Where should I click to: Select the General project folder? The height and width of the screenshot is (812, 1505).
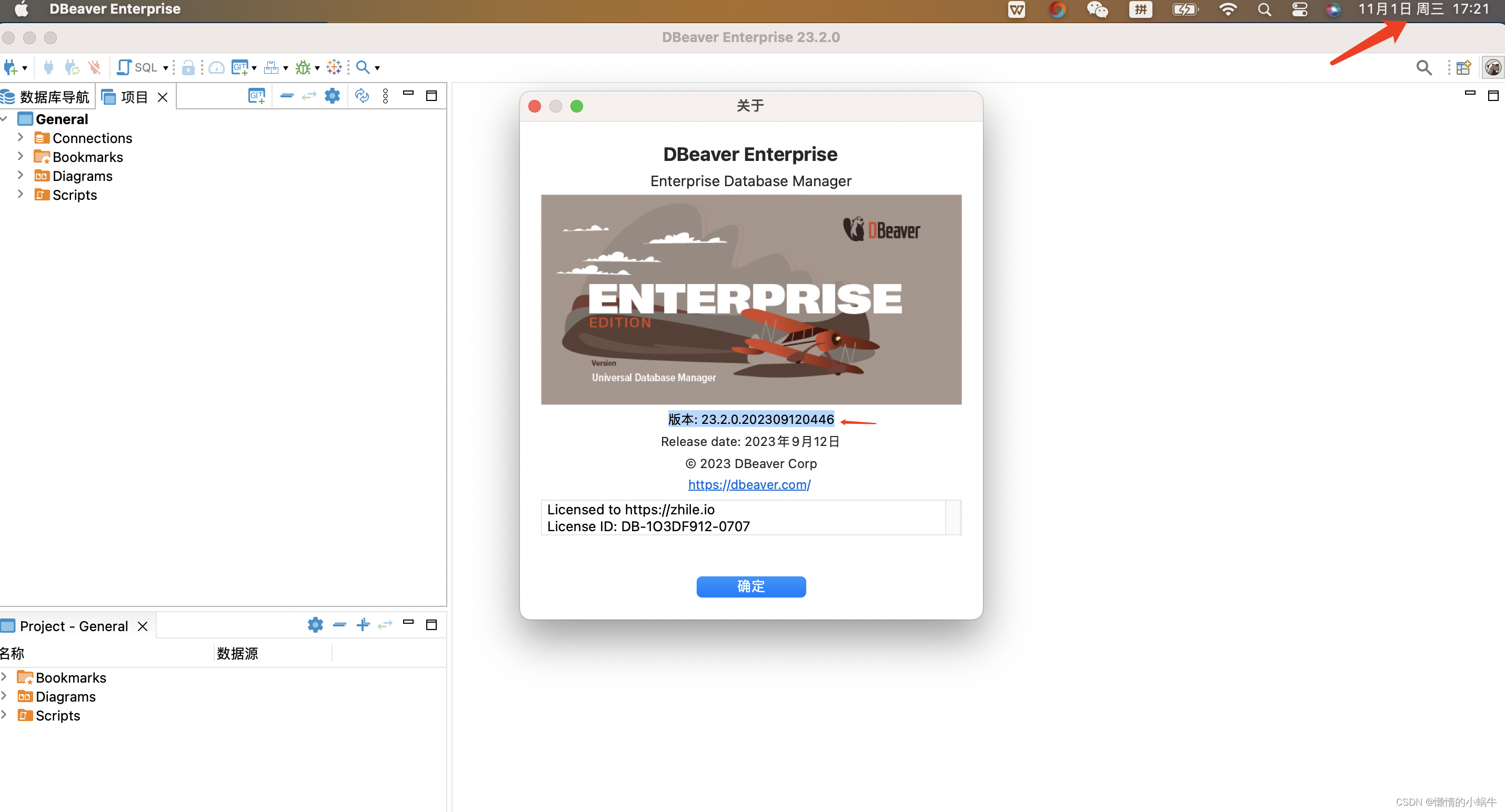pyautogui.click(x=53, y=119)
